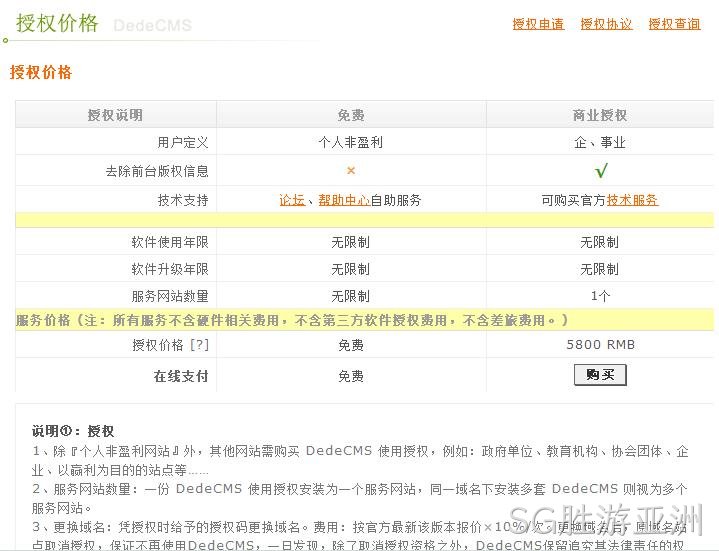Screen dimensions: 719x551
Task: Open the 授权查询 link
Action: point(674,24)
